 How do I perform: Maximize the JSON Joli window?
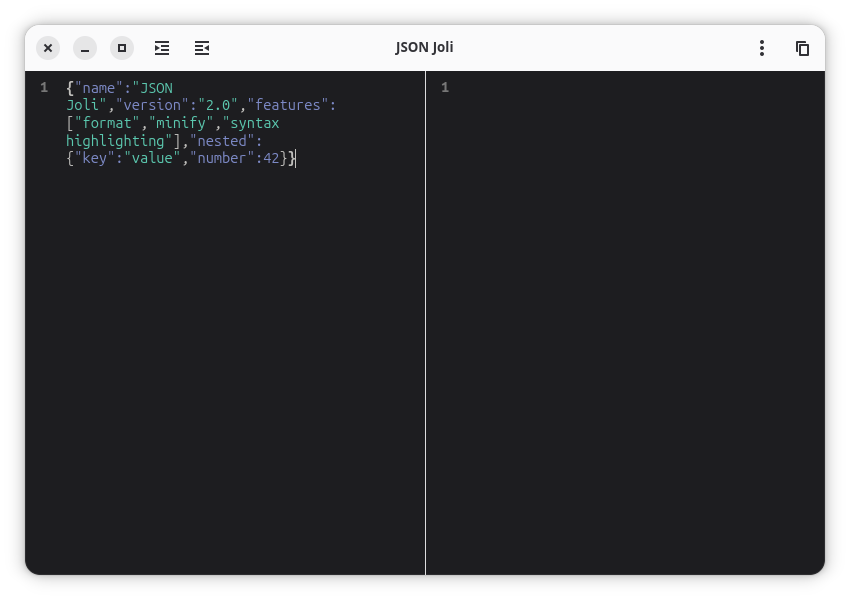122,47
